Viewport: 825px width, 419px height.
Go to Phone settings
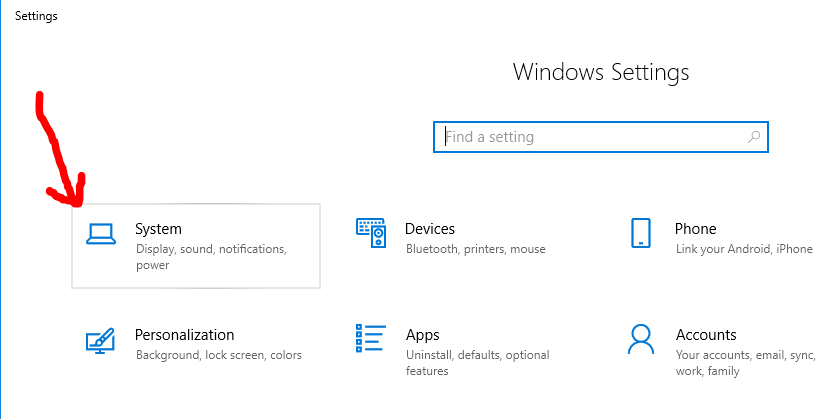click(x=695, y=229)
